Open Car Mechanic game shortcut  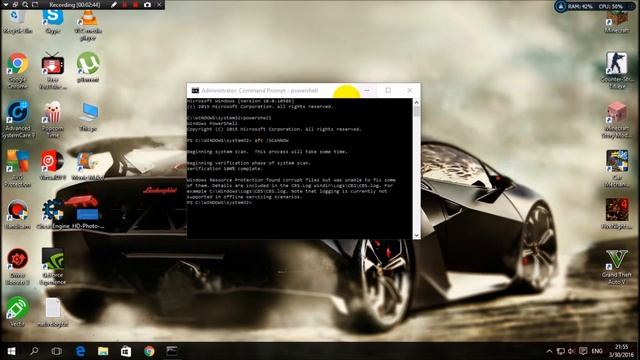(617, 168)
